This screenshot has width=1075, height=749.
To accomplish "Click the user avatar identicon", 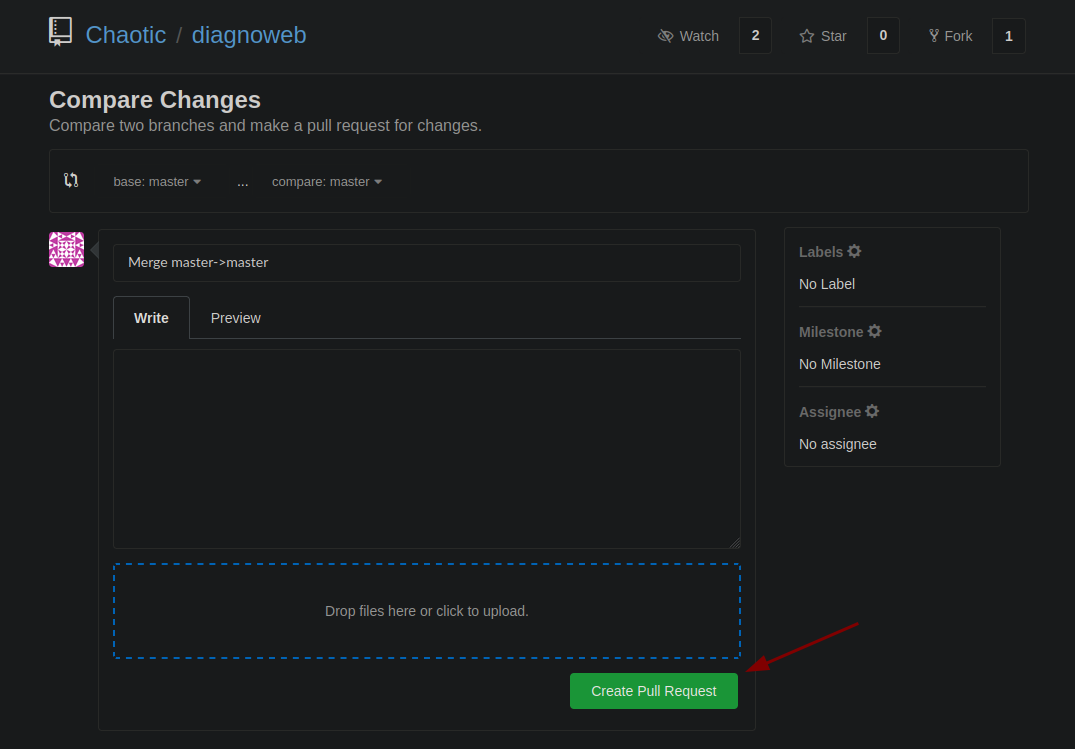I will pos(67,249).
